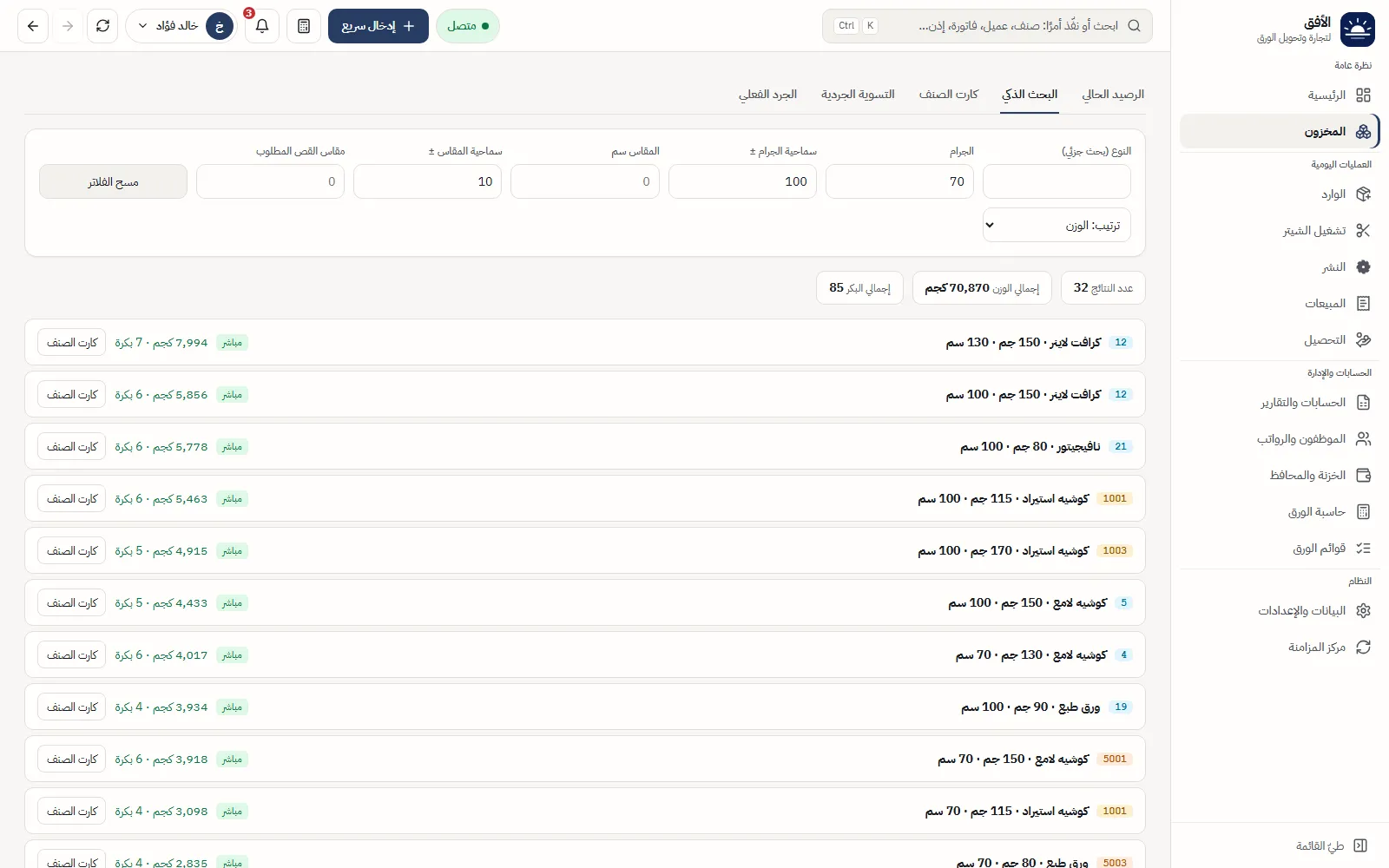Open الحسابات والتقارير report icon
The image size is (1389, 868).
point(1363,403)
